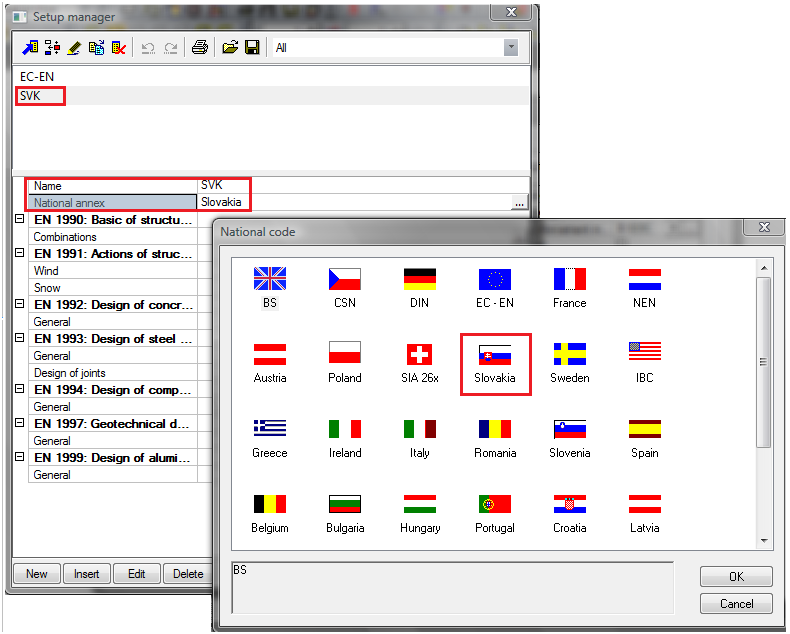Open the All filter dropdown

coord(511,48)
